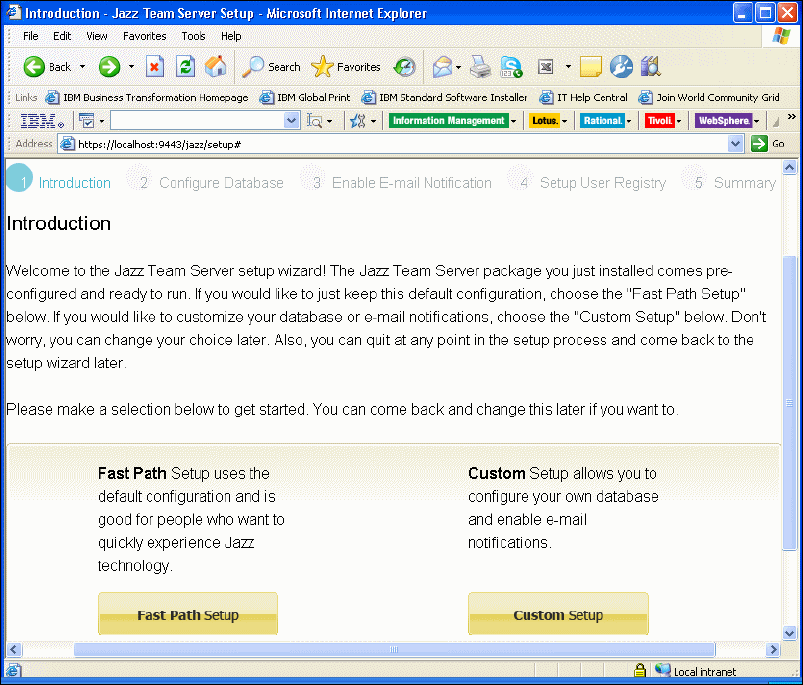Open the Home page icon

tap(216, 67)
